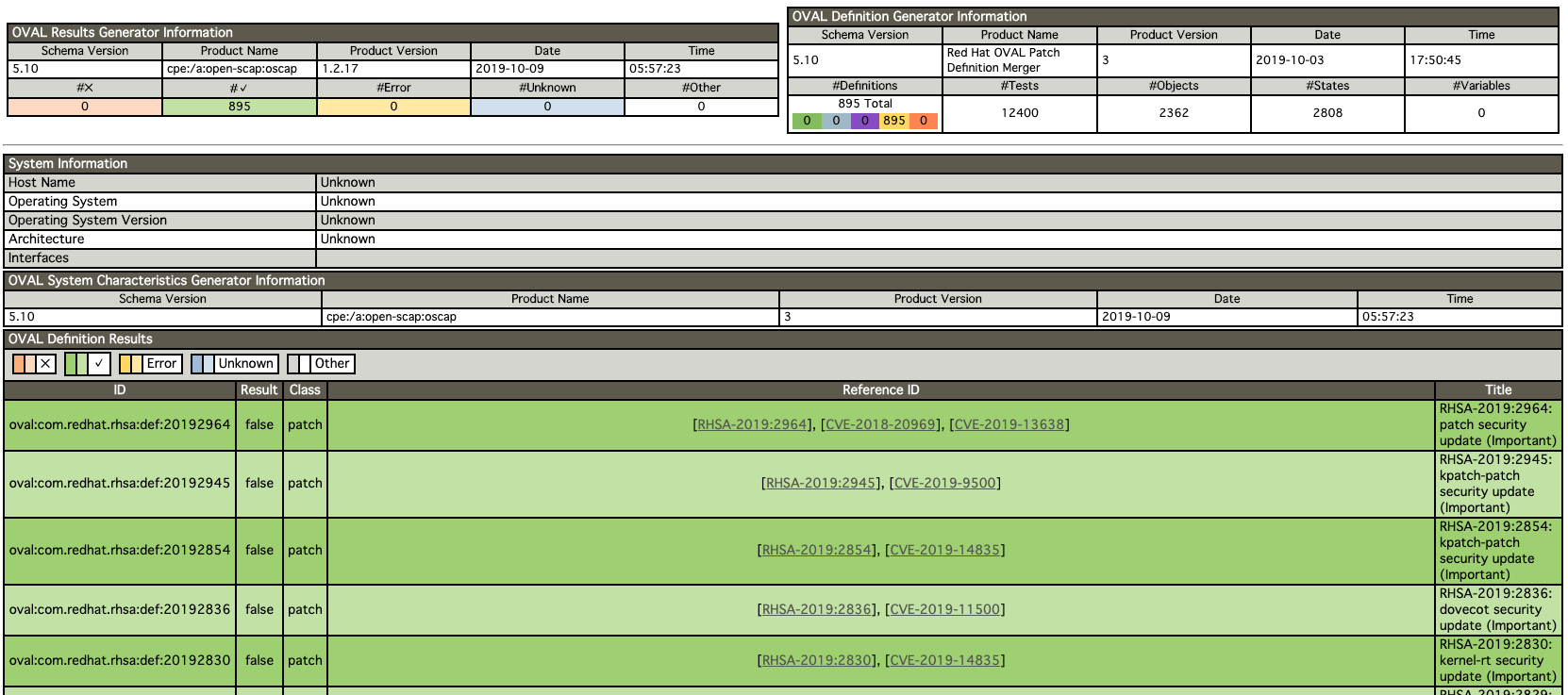Screen dimensions: 1568x695
Task: Click the date 2019-10-03
Action: (1290, 59)
